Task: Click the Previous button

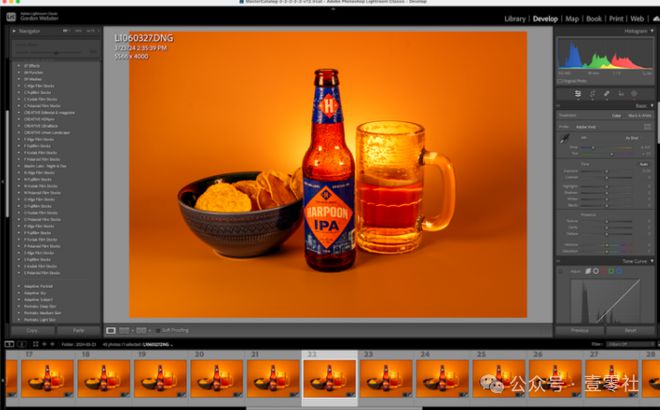Action: tap(580, 330)
